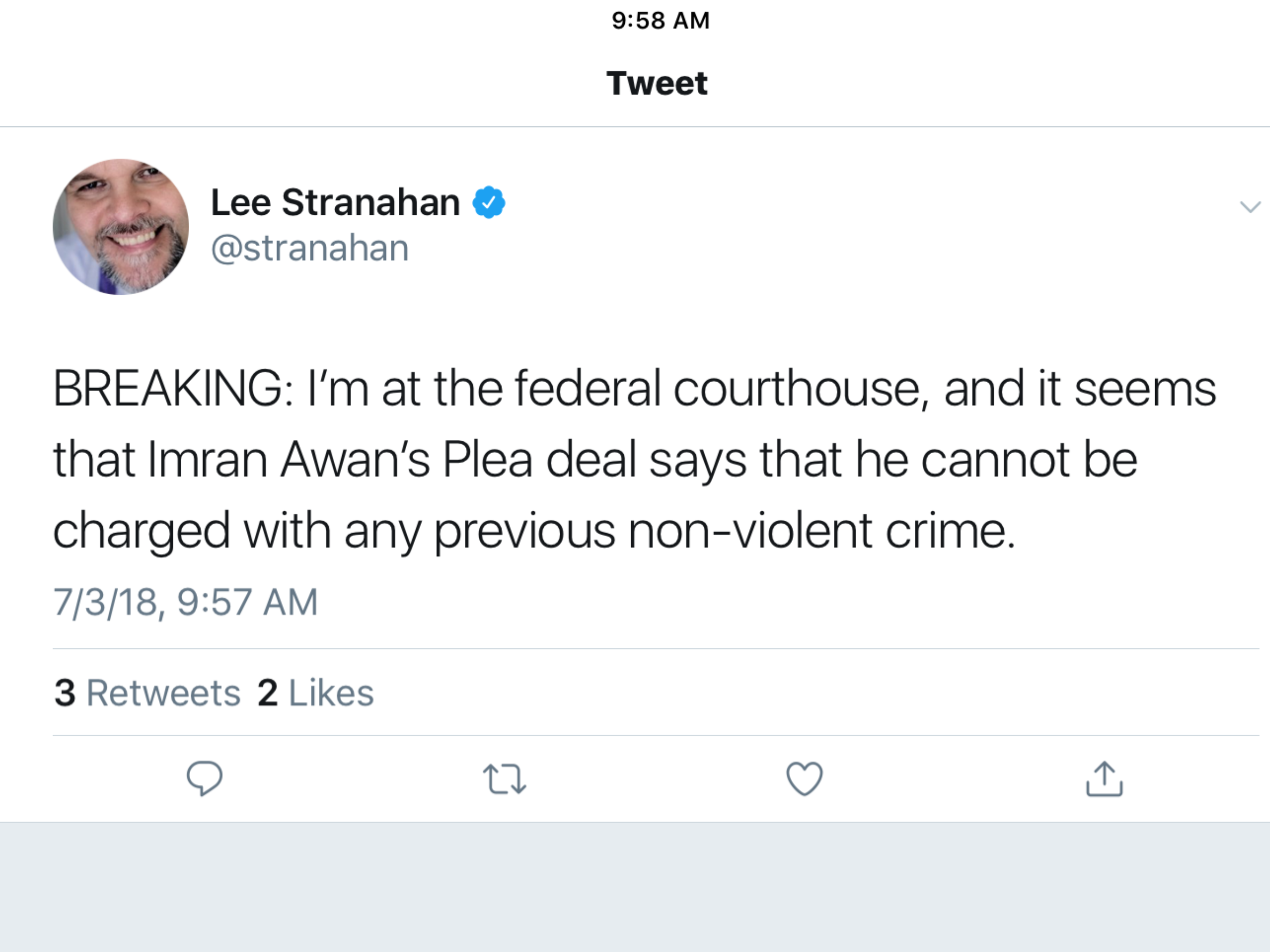Image resolution: width=1270 pixels, height=952 pixels.
Task: Tap the 9:58 AM status bar clock
Action: (660, 20)
